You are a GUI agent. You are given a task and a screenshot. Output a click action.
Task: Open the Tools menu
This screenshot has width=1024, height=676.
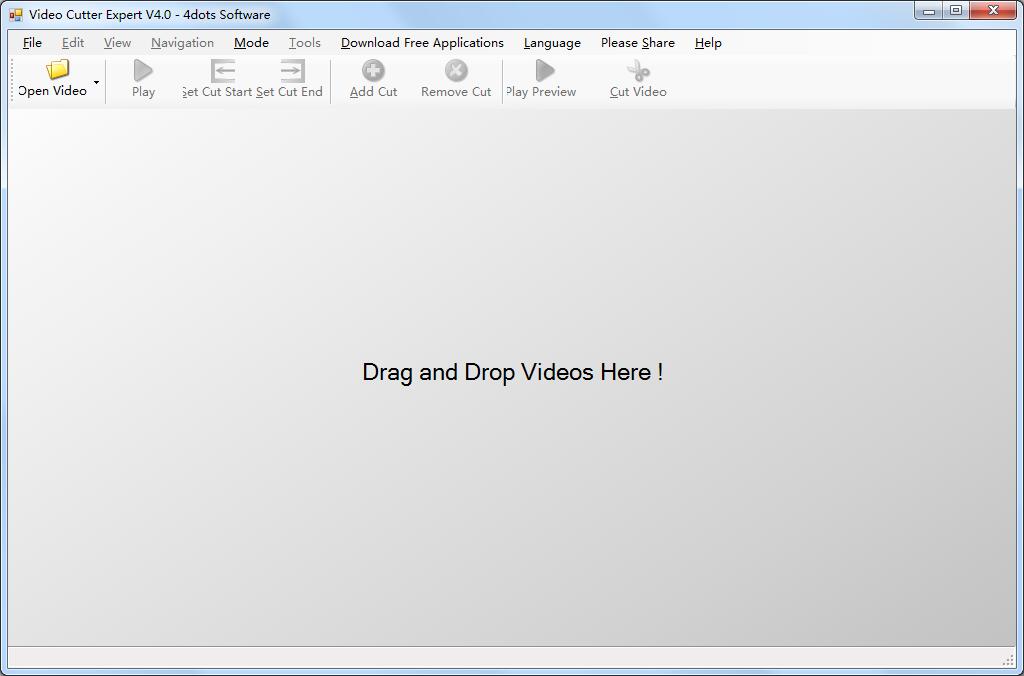305,43
